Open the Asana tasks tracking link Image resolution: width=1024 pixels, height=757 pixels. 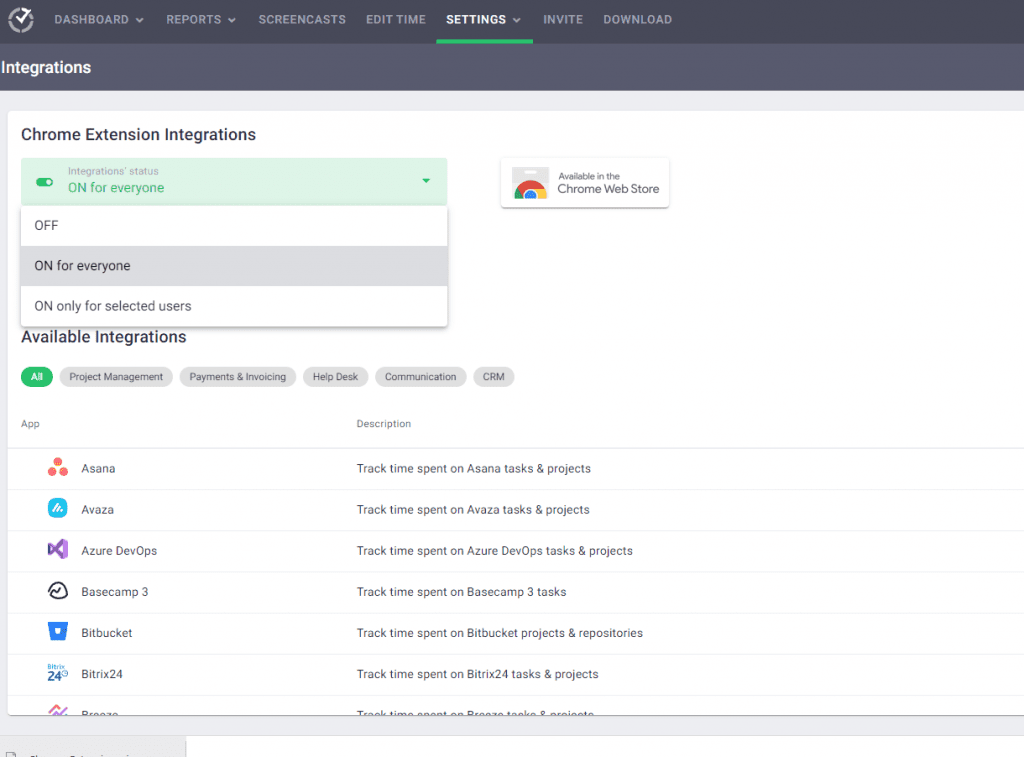[474, 468]
